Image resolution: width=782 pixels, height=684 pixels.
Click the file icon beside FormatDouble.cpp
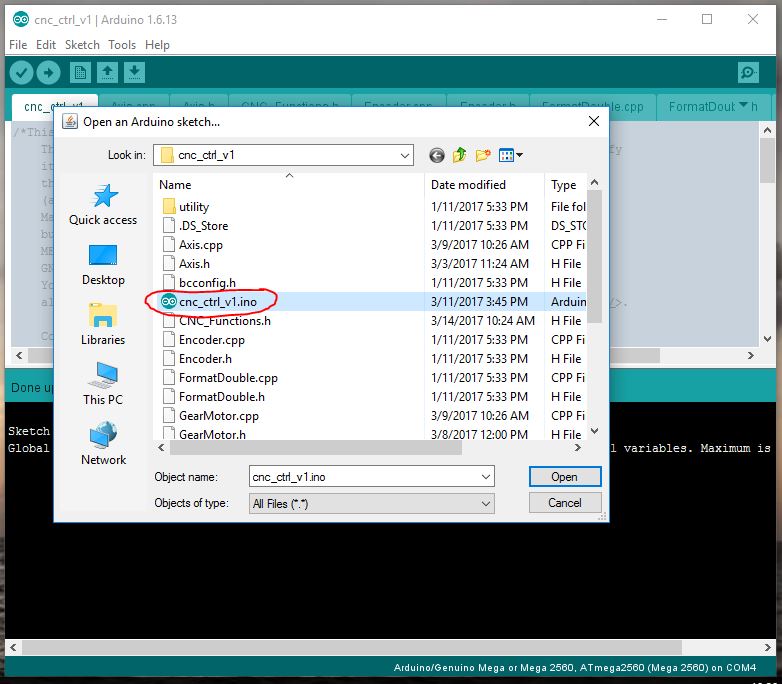tap(169, 377)
